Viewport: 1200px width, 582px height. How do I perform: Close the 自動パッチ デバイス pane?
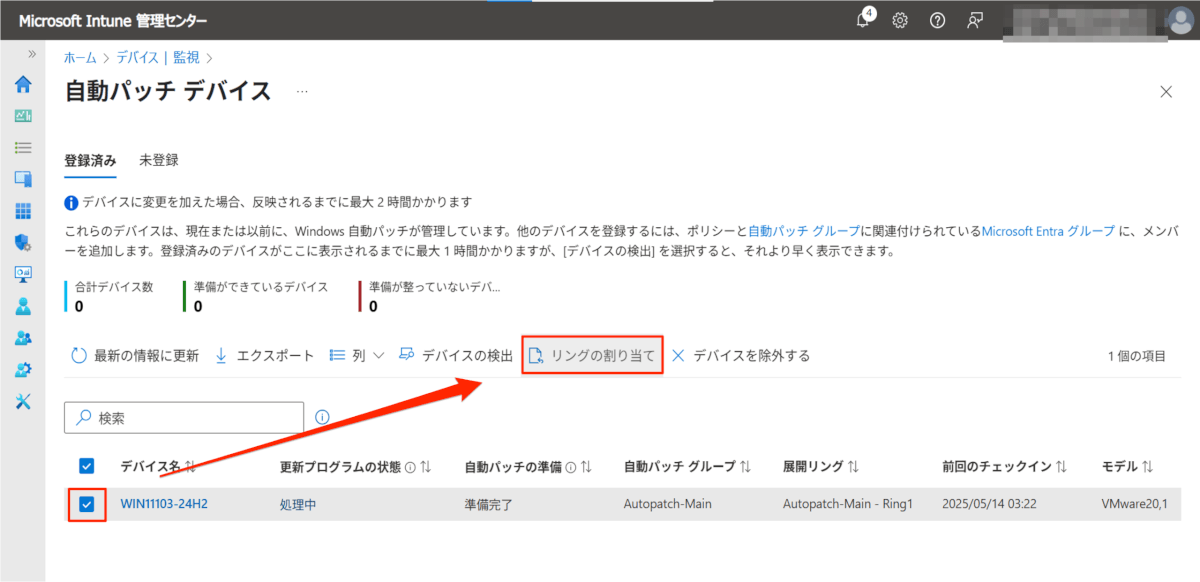point(1166,92)
